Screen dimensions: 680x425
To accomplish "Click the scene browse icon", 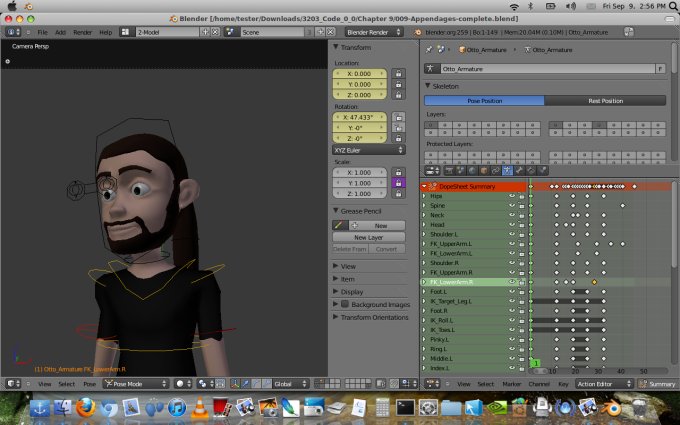I will click(x=230, y=32).
